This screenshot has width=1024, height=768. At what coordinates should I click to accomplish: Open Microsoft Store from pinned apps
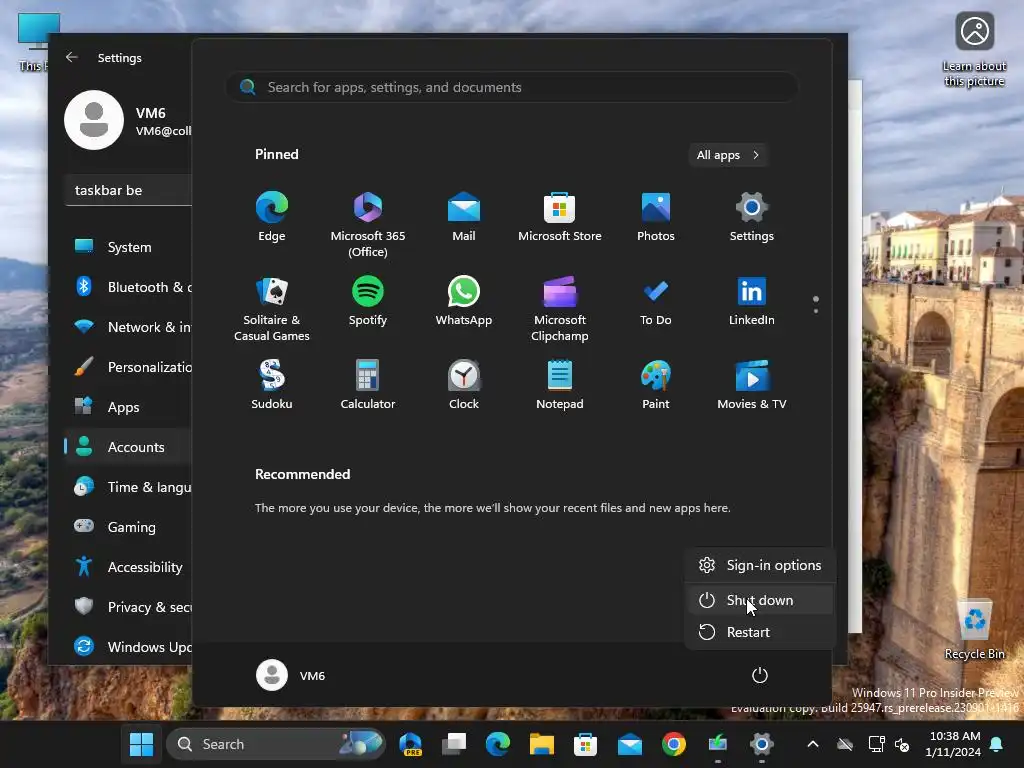[560, 217]
